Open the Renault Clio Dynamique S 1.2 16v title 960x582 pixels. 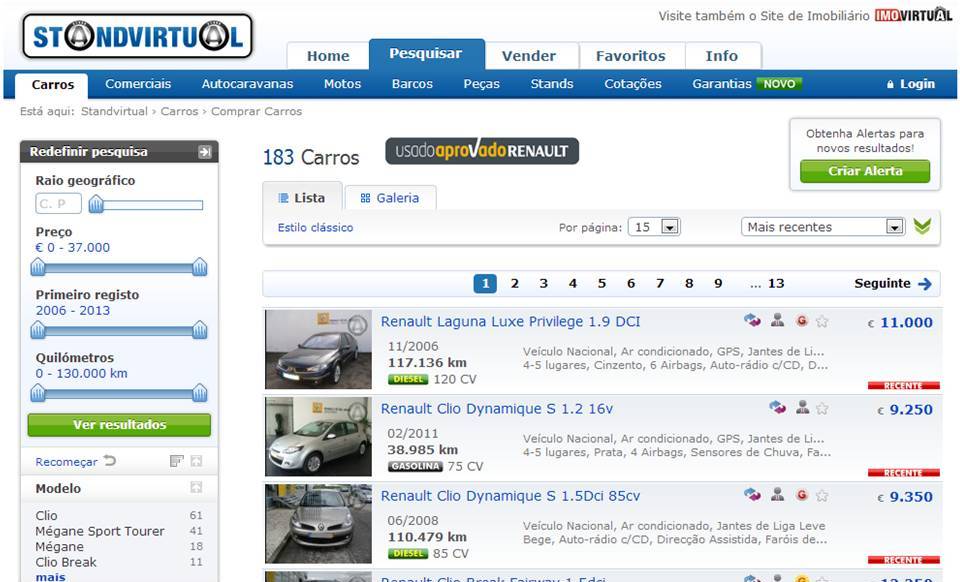(x=497, y=408)
